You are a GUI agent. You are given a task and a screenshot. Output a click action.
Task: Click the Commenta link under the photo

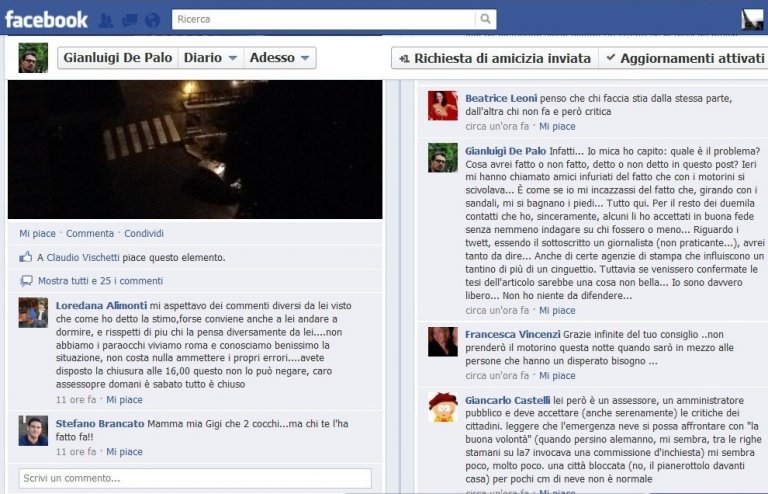[90, 234]
